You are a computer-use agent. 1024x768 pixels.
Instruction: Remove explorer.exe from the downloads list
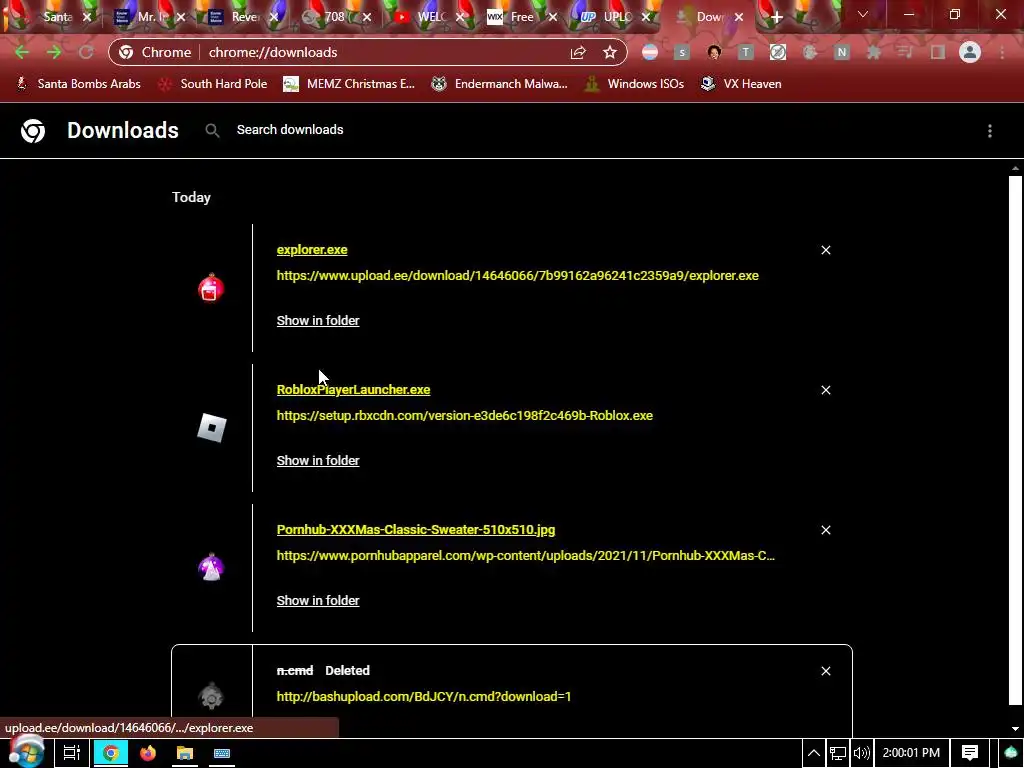[x=825, y=250]
